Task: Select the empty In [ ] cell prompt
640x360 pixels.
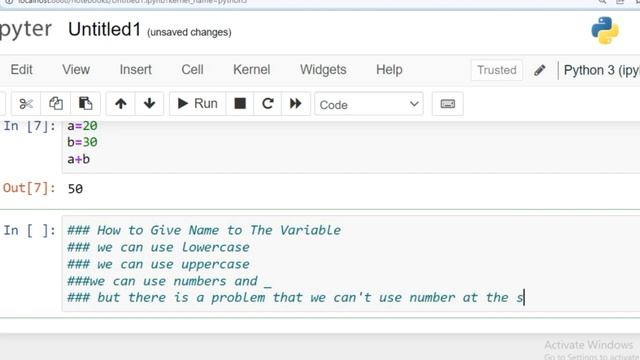Action: point(29,230)
